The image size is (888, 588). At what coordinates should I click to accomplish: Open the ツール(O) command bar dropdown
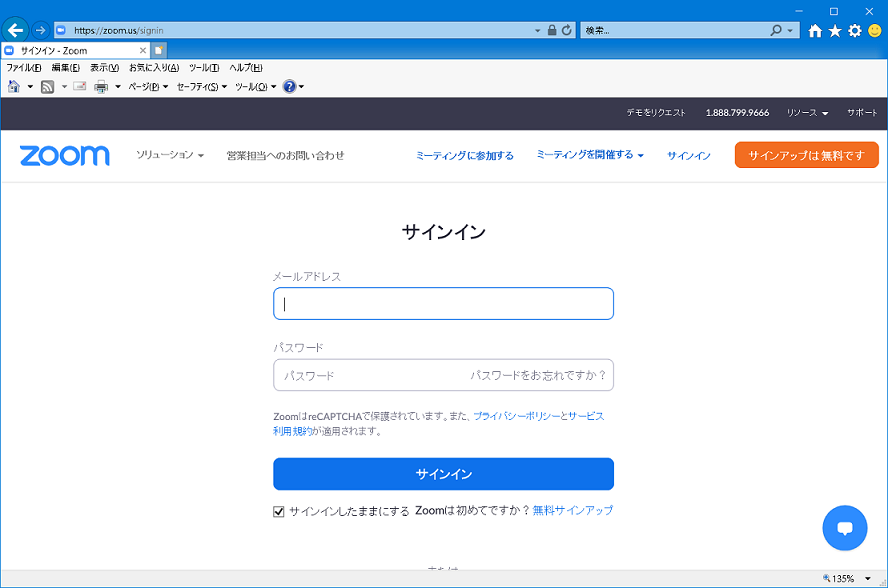255,87
